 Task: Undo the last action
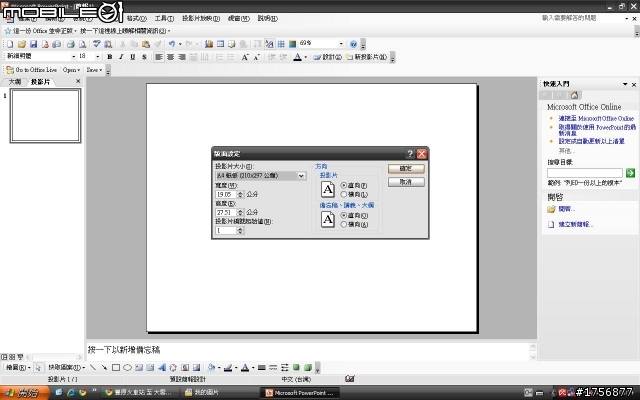coord(172,44)
